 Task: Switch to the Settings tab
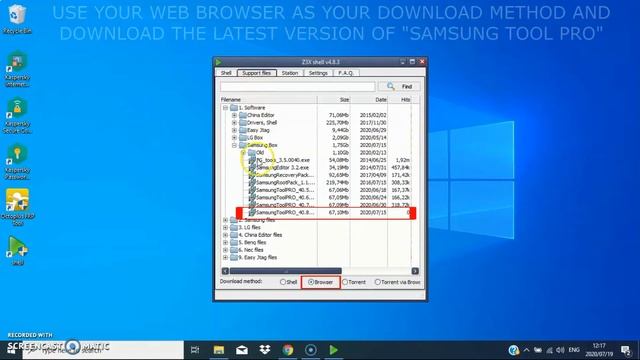pyautogui.click(x=318, y=73)
